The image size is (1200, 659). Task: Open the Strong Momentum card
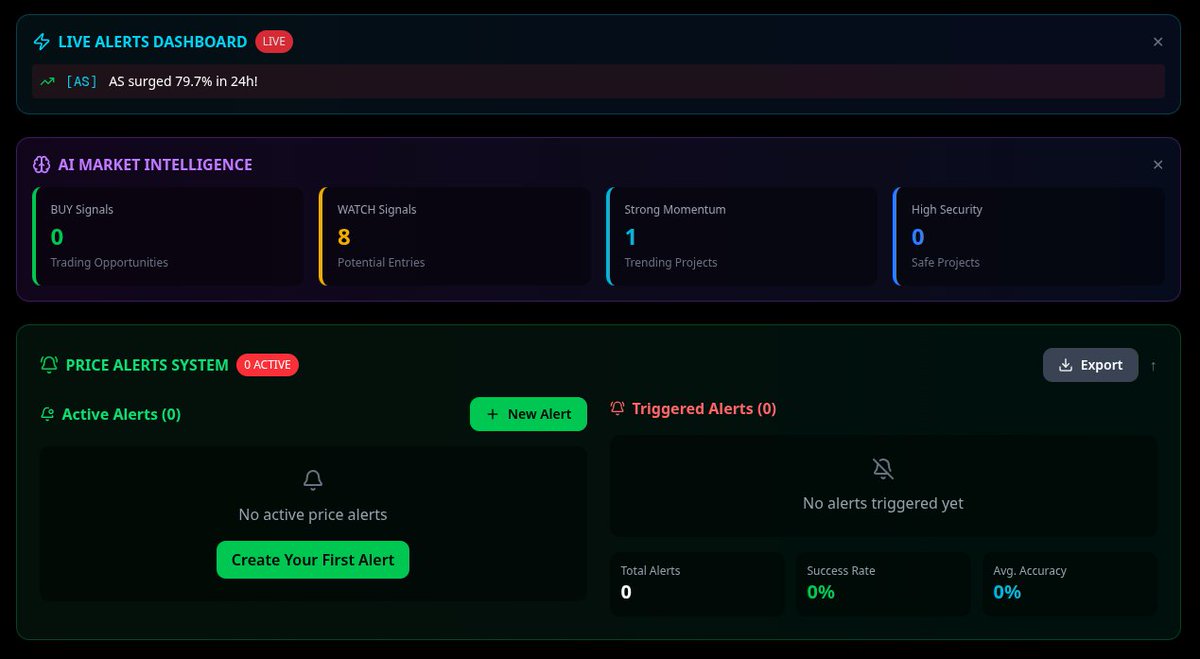coord(742,237)
